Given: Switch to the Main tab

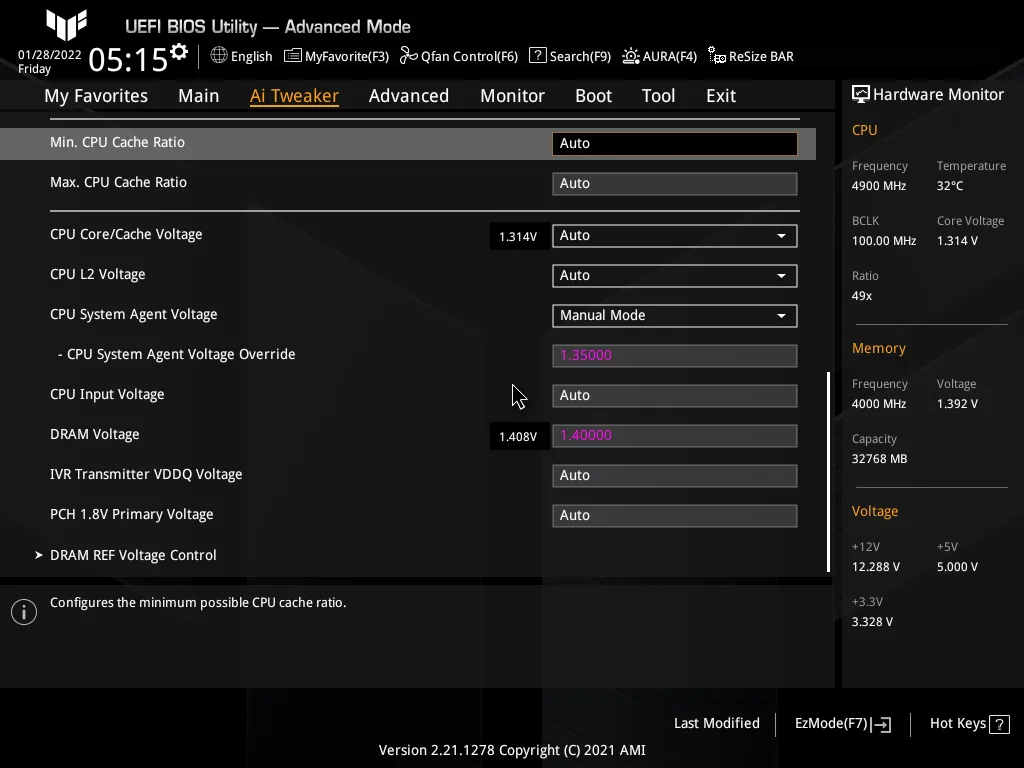Looking at the screenshot, I should click(199, 96).
